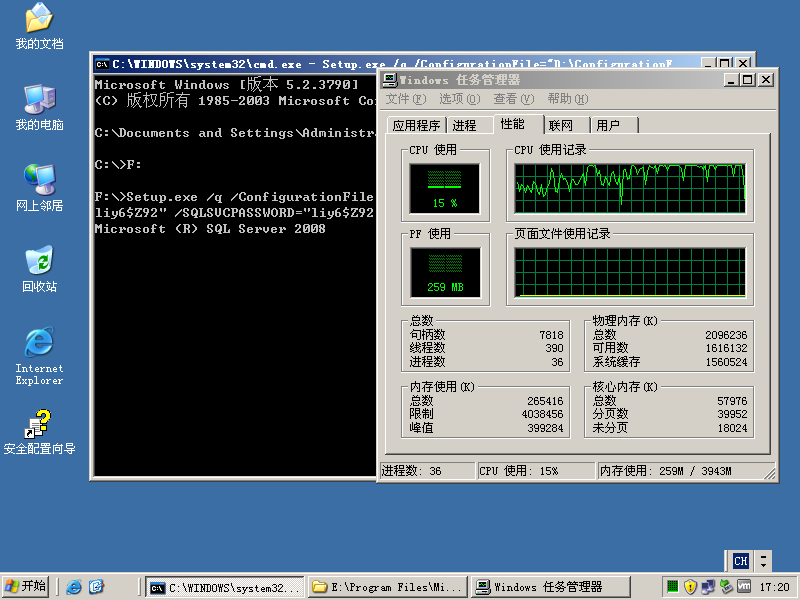Click the 进程数 value 36 in 总数 group
The height and width of the screenshot is (600, 800).
tap(557, 362)
